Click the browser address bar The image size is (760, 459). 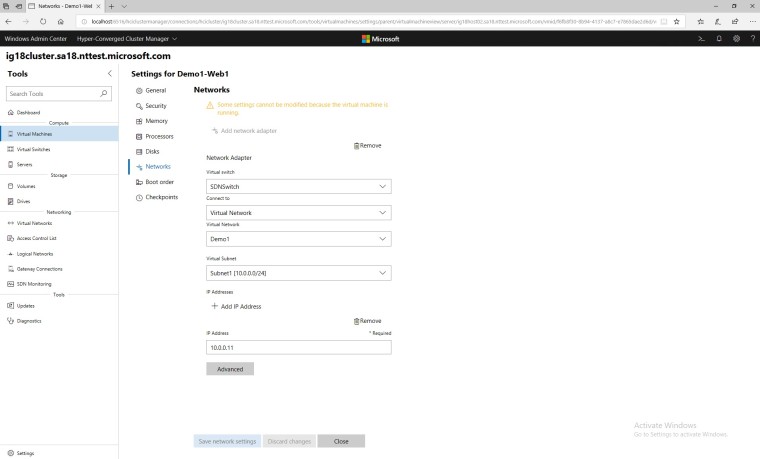373,21
